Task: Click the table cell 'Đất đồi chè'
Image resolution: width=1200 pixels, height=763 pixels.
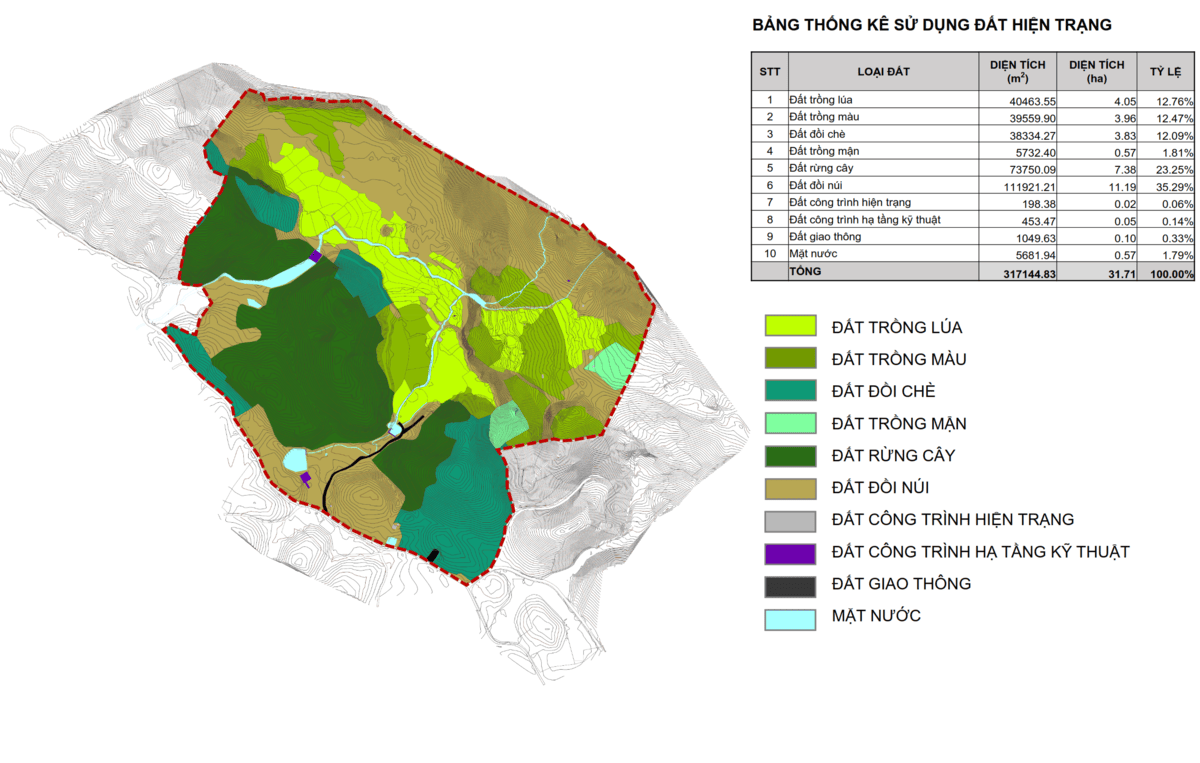Action: pos(817,134)
